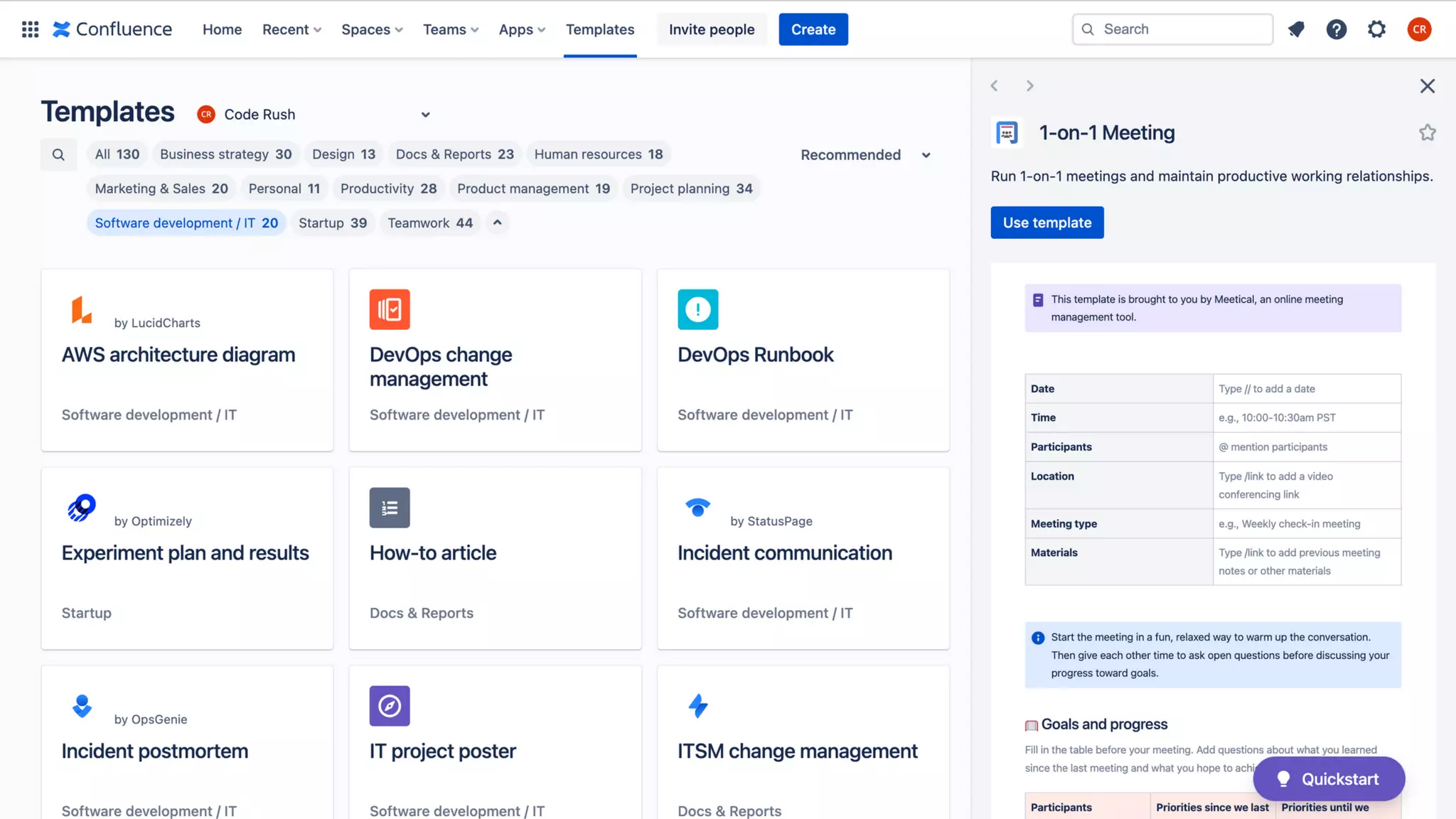Open the settings gear icon
1456x819 pixels.
(1376, 29)
